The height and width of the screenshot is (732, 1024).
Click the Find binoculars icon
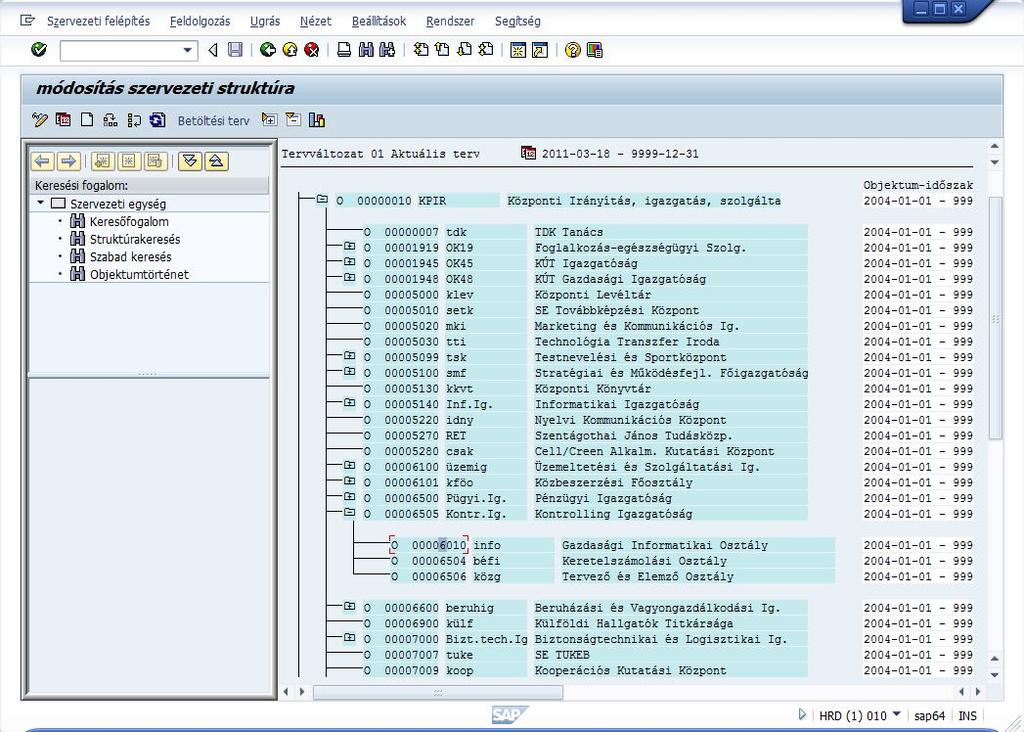coord(366,50)
